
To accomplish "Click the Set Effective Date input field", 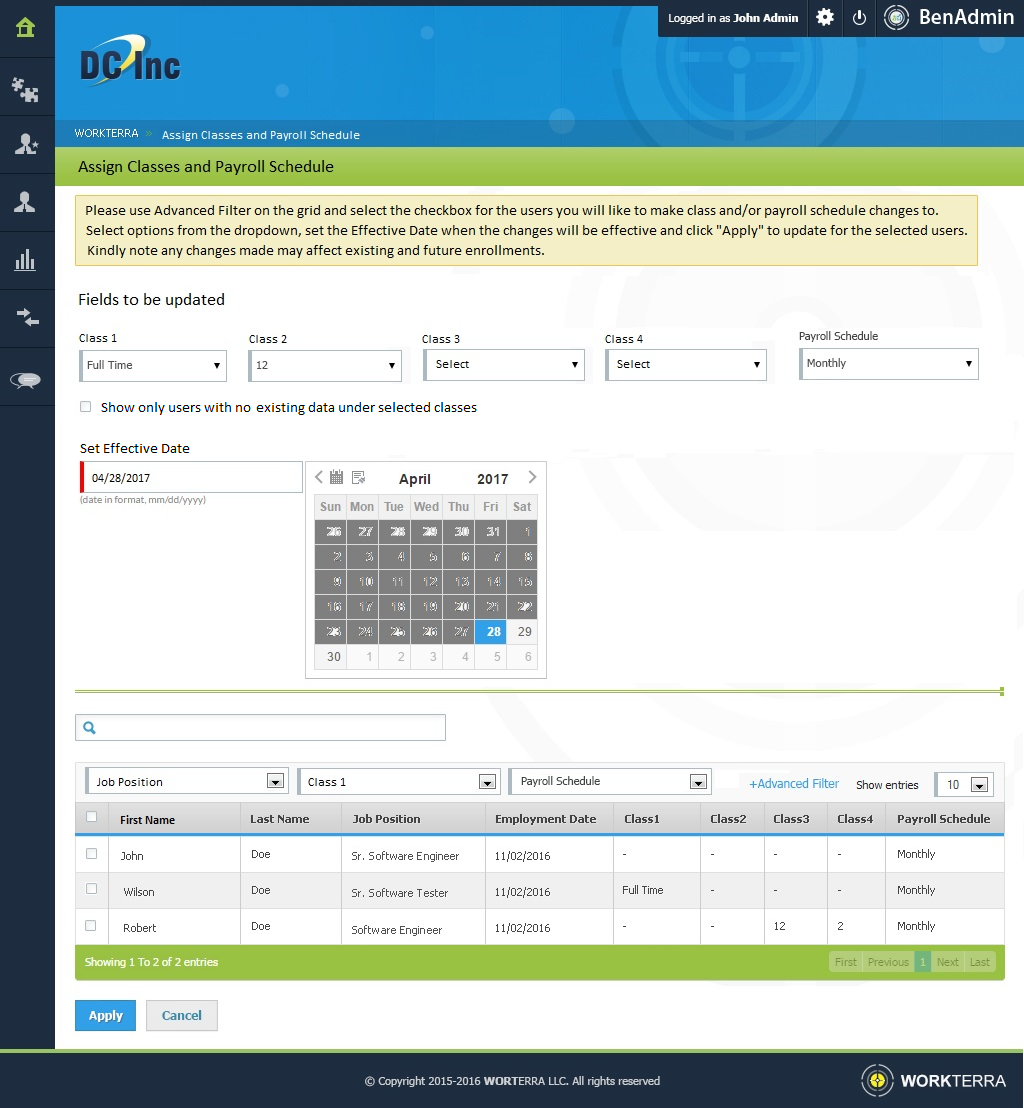I will point(192,478).
